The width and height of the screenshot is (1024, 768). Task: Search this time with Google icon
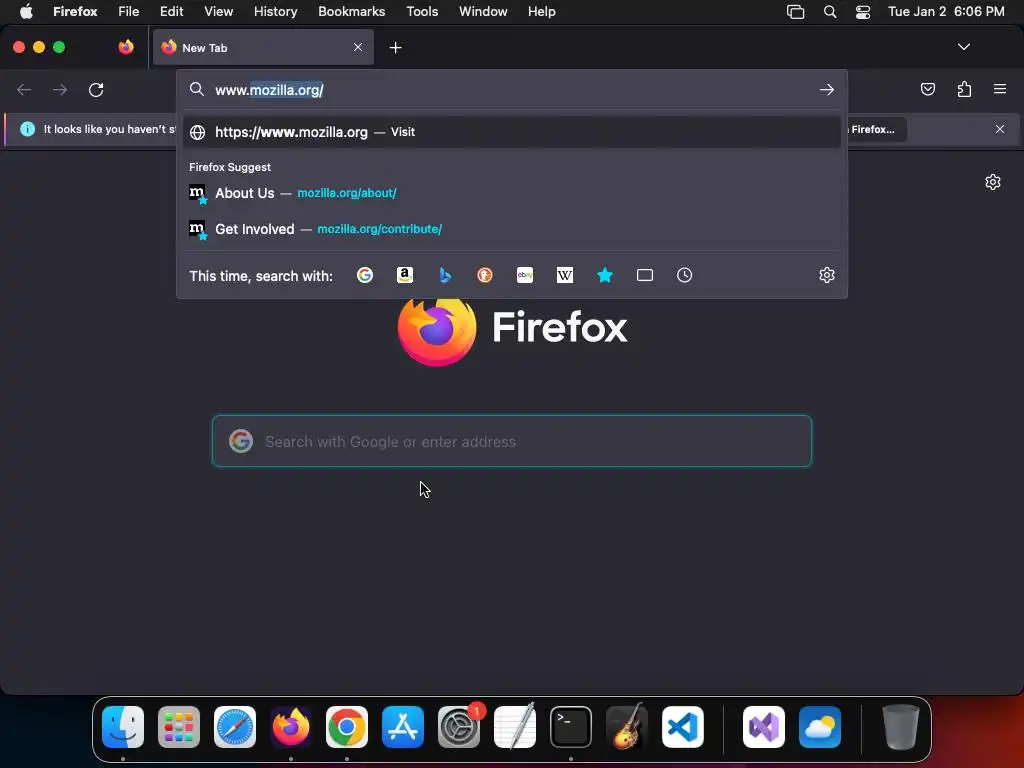pos(365,276)
